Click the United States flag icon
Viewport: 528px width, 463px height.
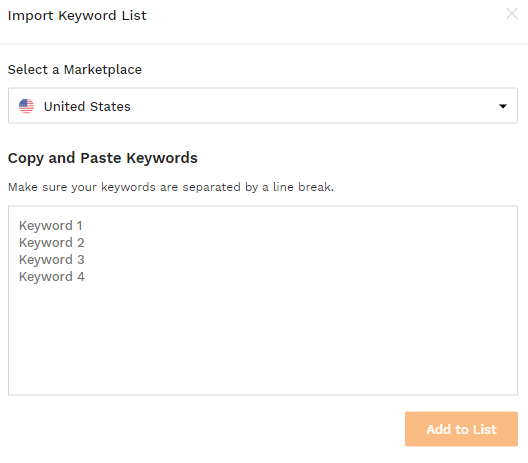(27, 106)
